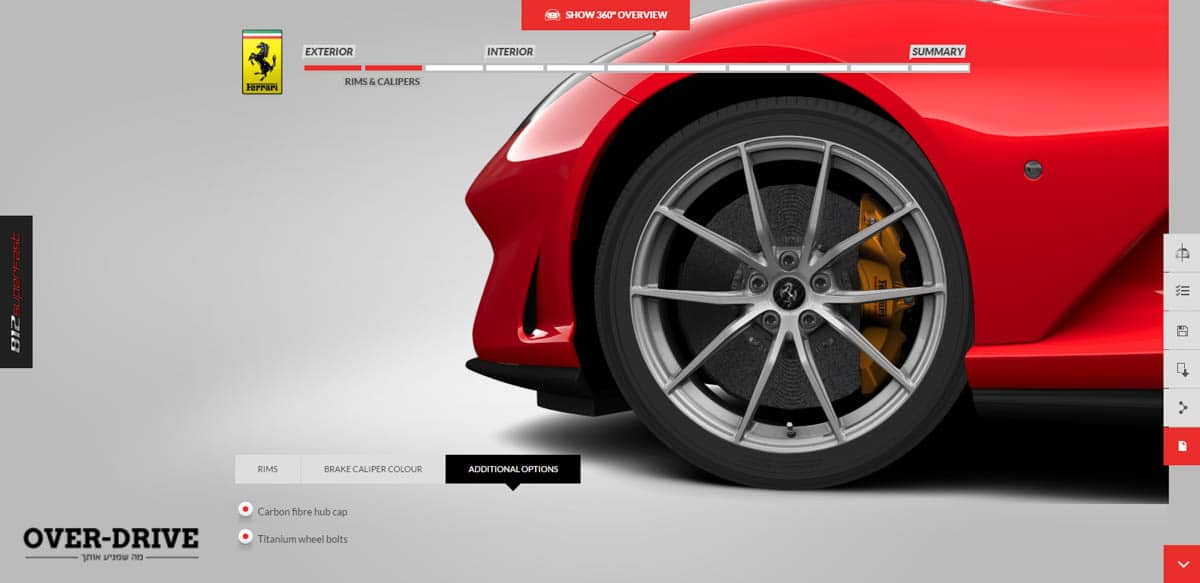This screenshot has width=1200, height=583.
Task: Expand the red chevron panel at bottom right
Action: pyautogui.click(x=1182, y=564)
